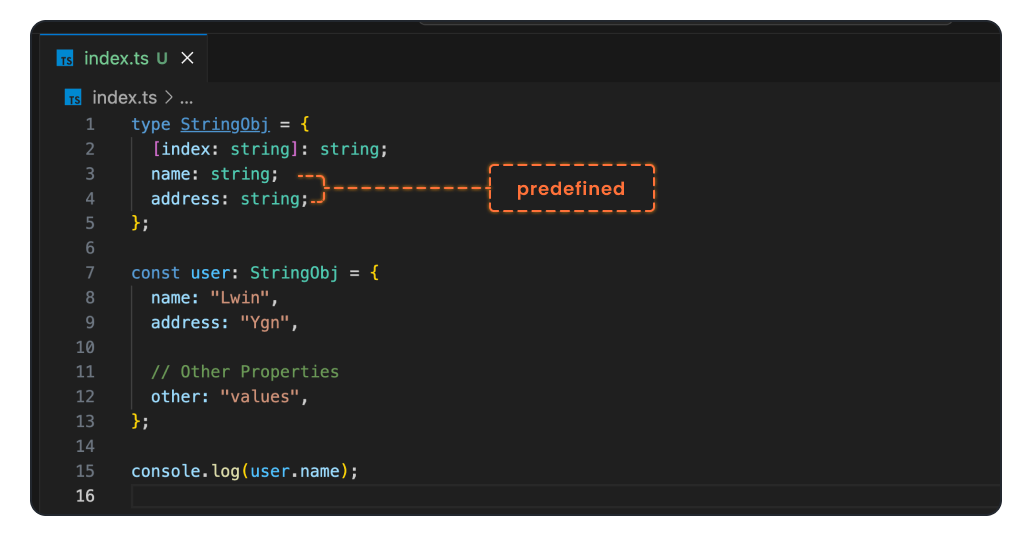Screen dimensions: 1030x538
Task: Expand the breadcrumb ellipsis symbol list
Action: point(186,98)
